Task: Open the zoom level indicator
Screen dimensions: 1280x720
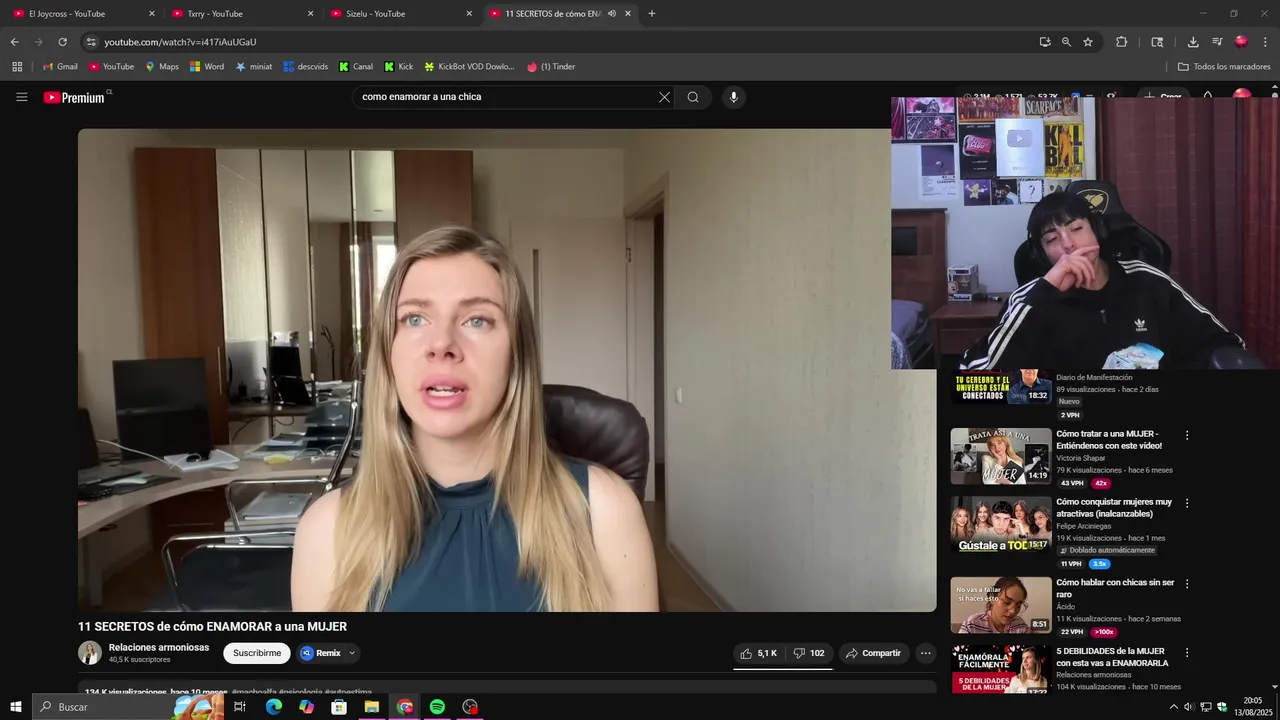Action: point(1066,42)
